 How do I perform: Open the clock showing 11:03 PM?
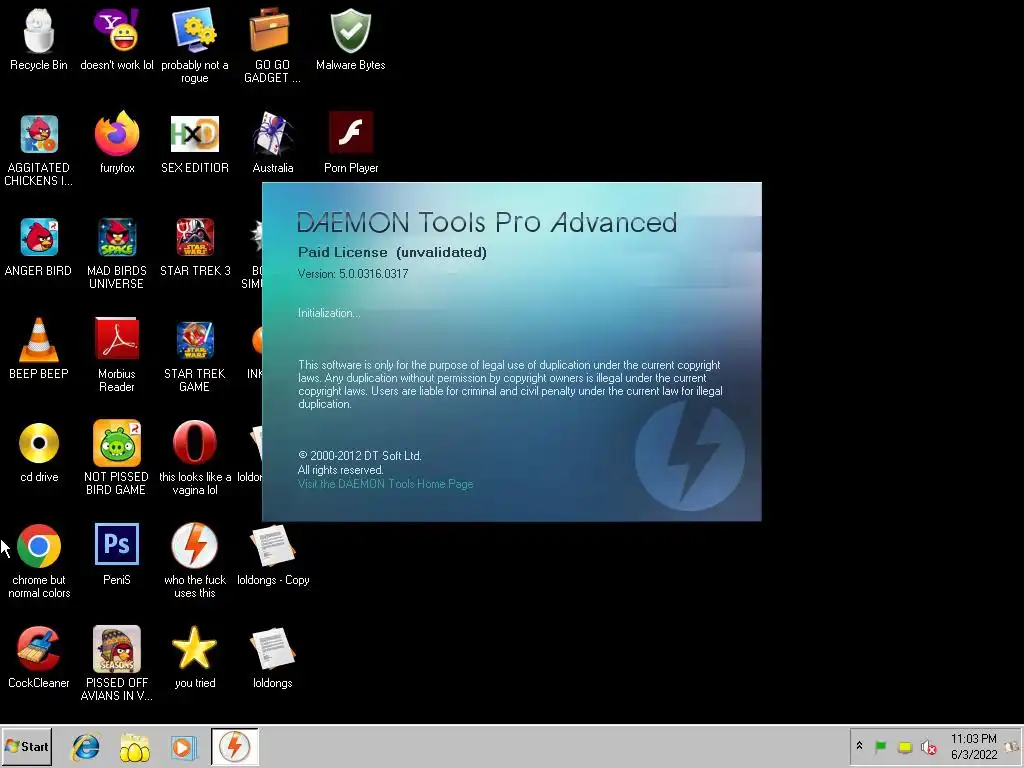click(x=974, y=746)
